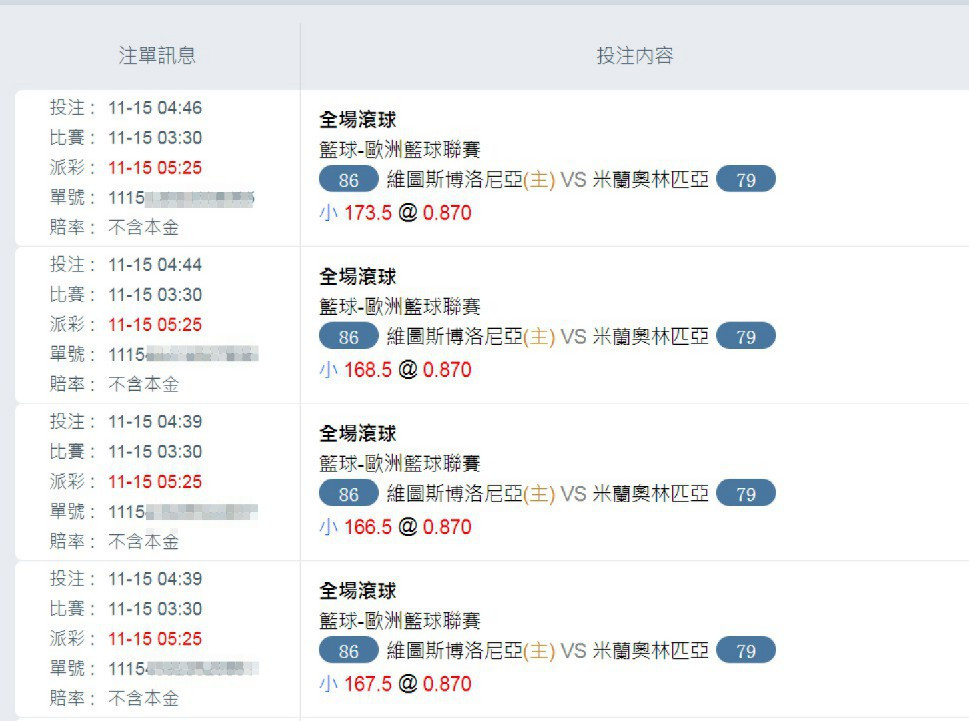
Task: Select the bet line 小 166.5 @ 0.870
Action: point(396,527)
